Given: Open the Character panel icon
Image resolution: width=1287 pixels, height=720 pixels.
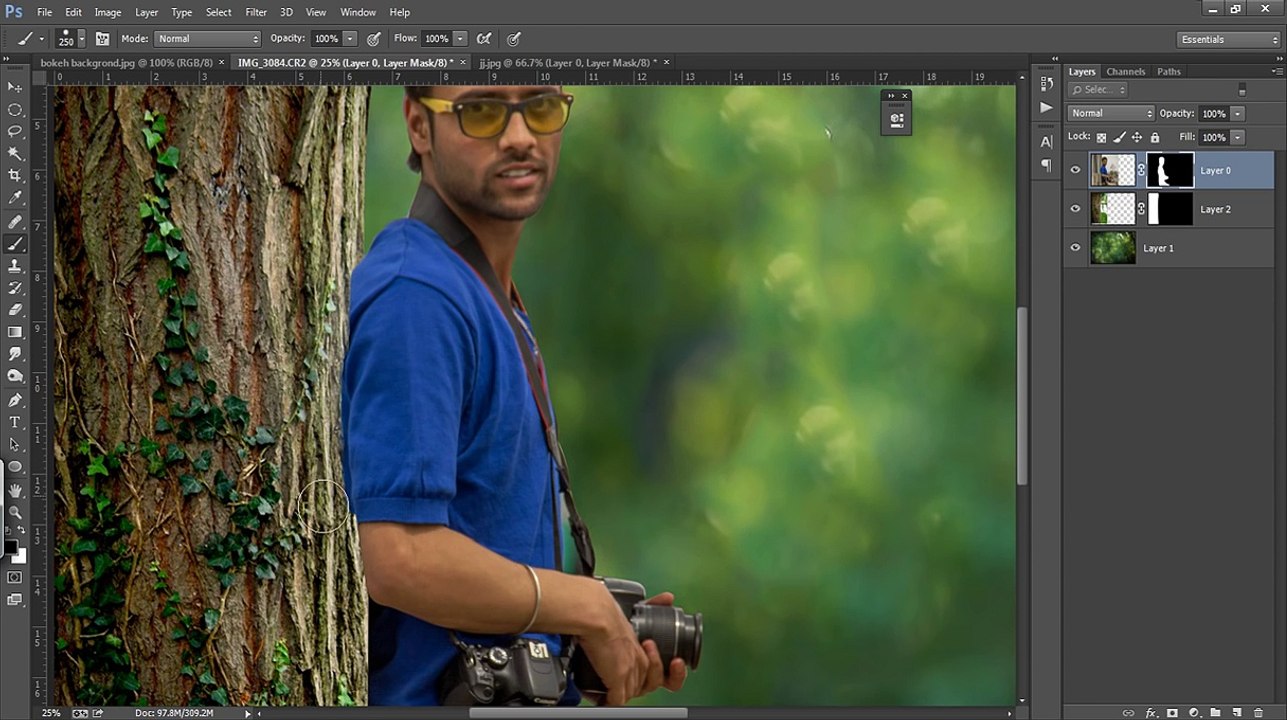Looking at the screenshot, I should (1046, 143).
